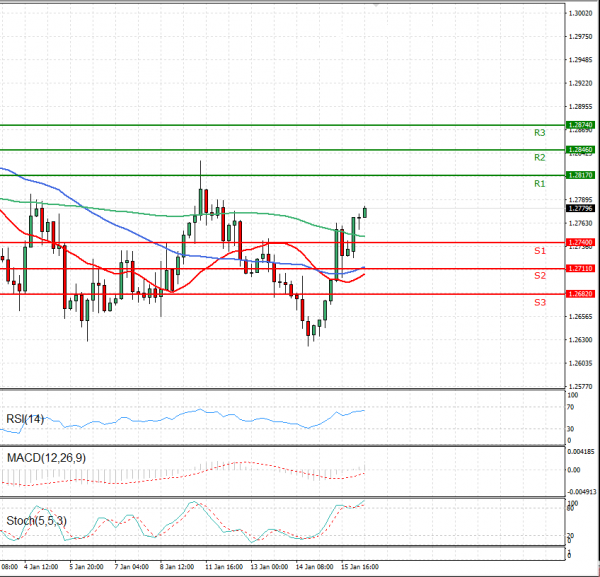Select the 1.28170 green price tag
Screen dimensions: 600x577
(x=580, y=175)
